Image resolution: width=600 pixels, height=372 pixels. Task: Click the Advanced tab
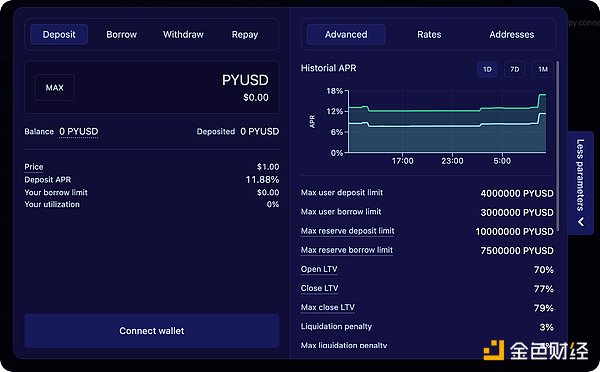346,34
